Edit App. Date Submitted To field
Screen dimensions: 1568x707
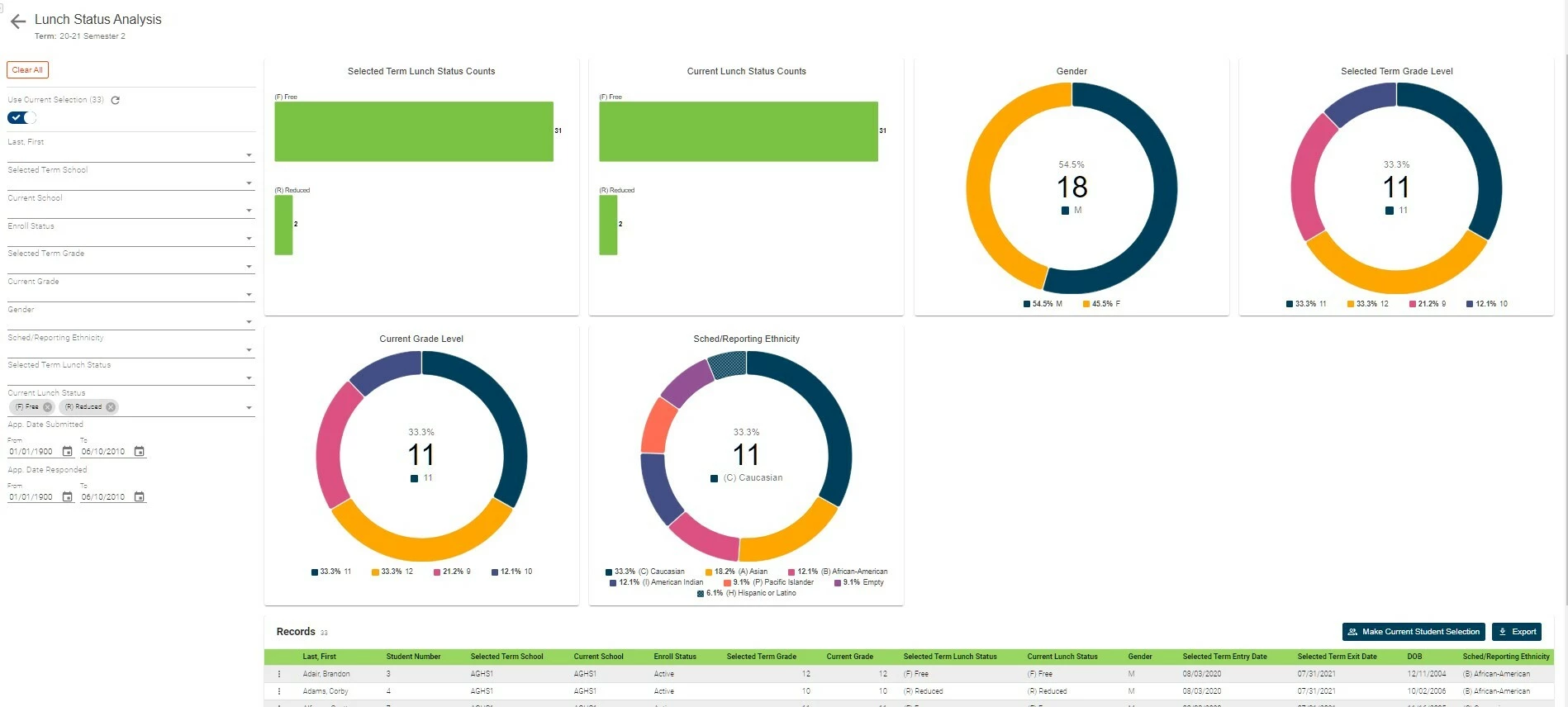[x=105, y=452]
